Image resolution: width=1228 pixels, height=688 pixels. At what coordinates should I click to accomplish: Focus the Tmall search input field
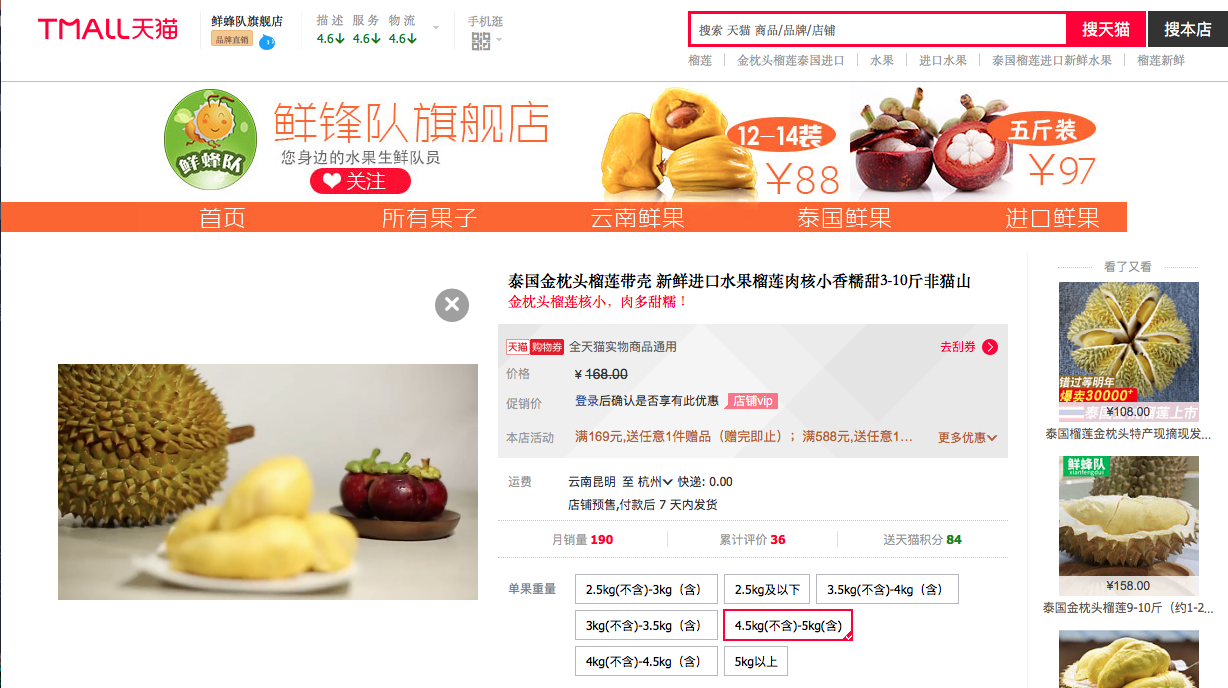coord(878,29)
